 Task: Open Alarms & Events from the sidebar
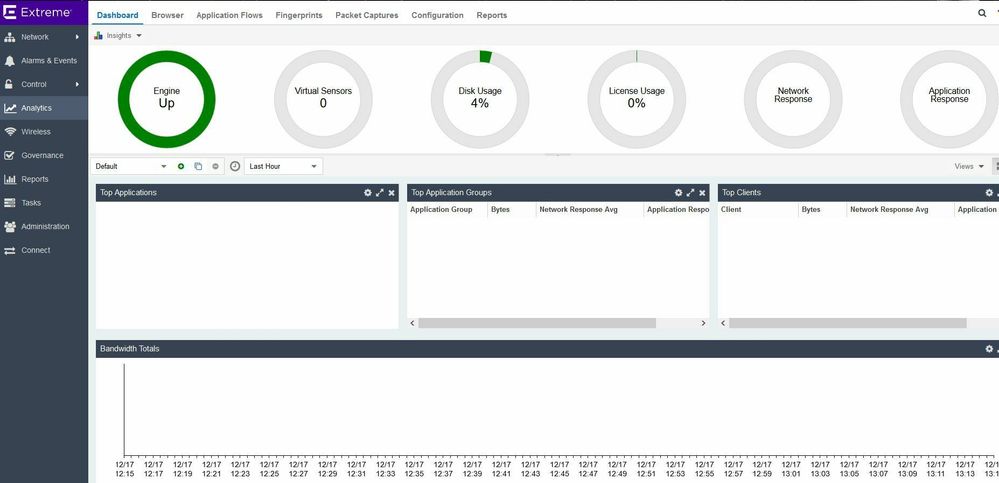tap(44, 61)
